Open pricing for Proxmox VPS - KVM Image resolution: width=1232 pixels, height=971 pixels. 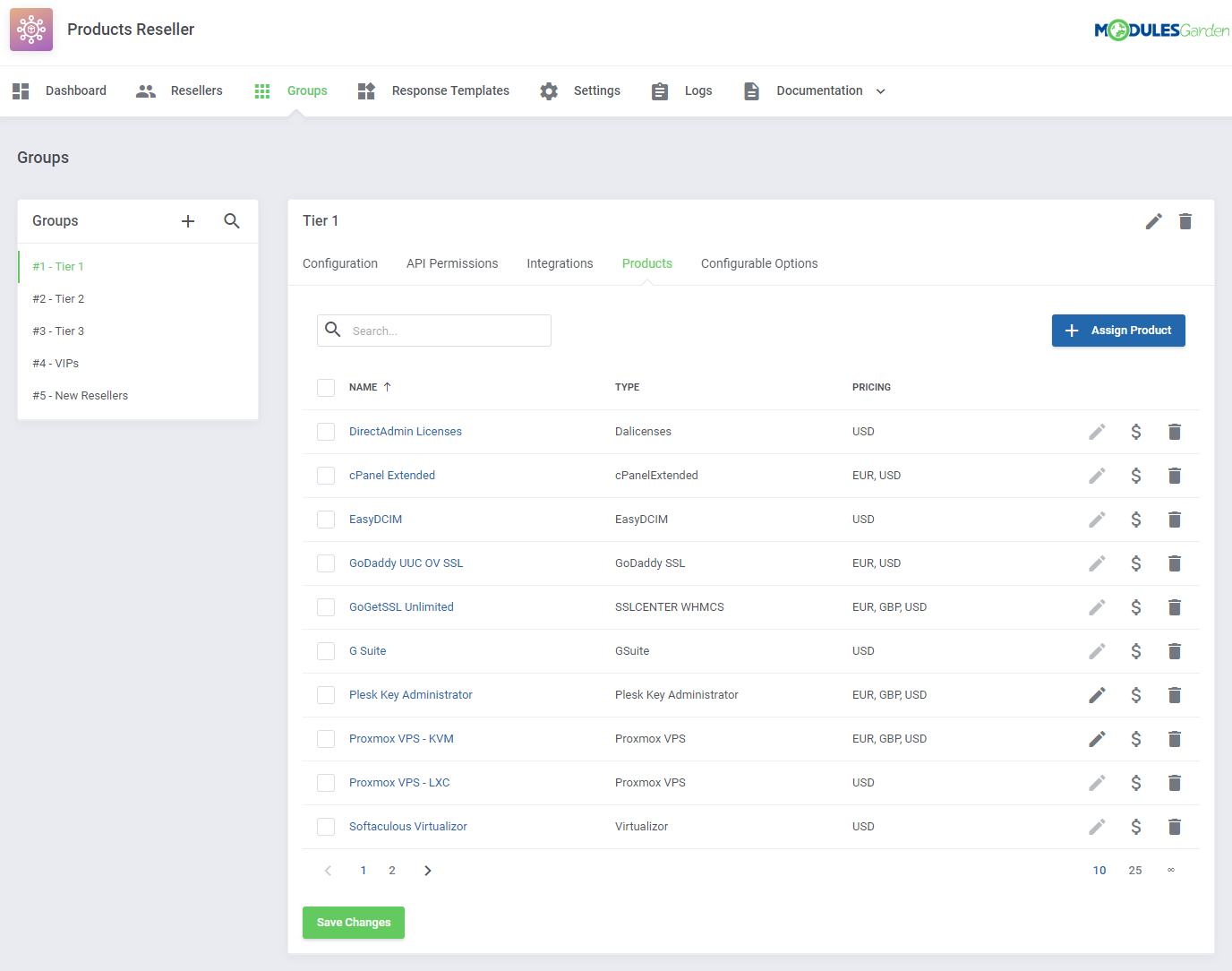[1135, 739]
